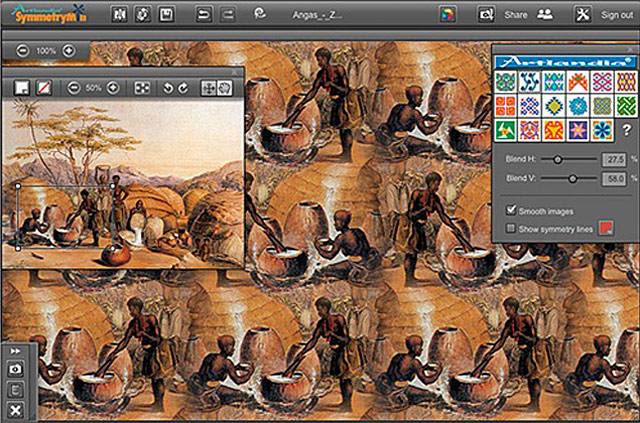Screen dimensions: 640x423
Task: Select the blue flower on orange thumbnail
Action: [602, 130]
